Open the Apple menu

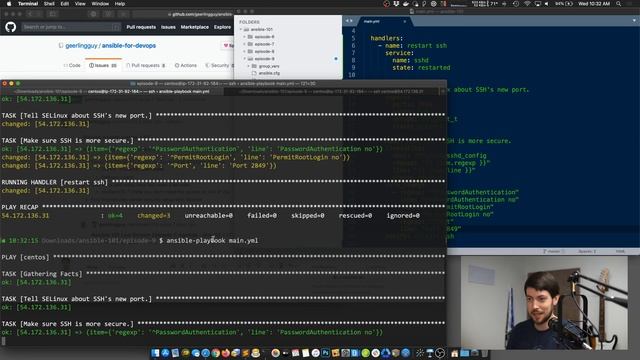point(9,4)
